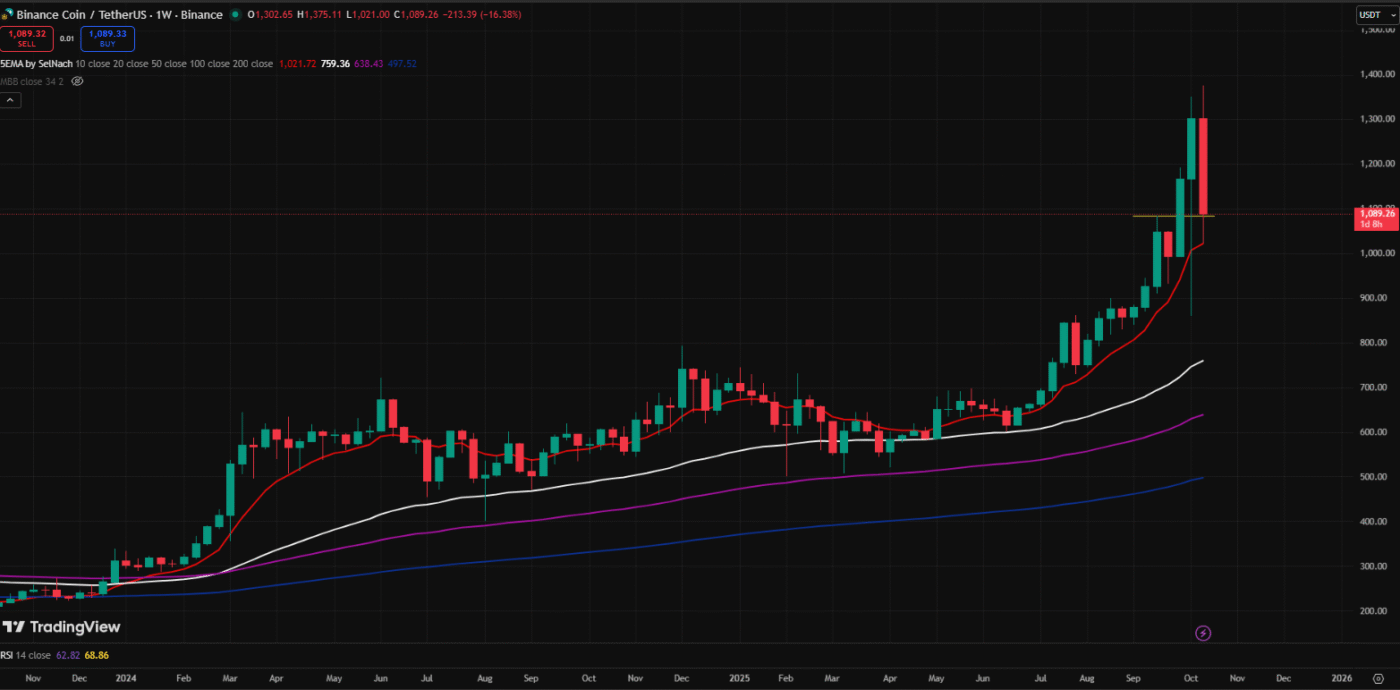Image resolution: width=1400 pixels, height=690 pixels.
Task: Click the 497.52 blue EMA value
Action: (403, 64)
